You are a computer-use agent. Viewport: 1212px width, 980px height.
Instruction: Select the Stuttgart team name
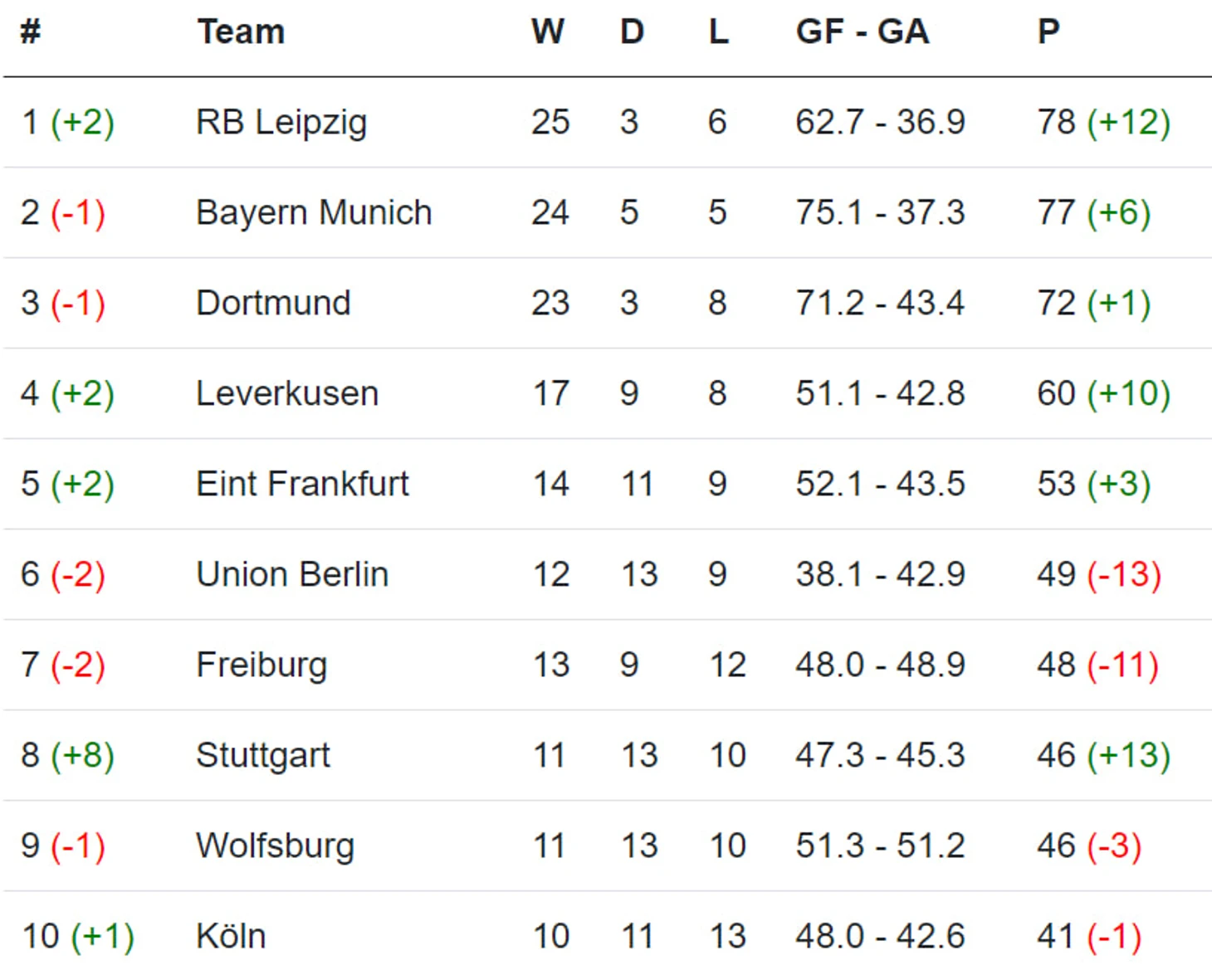[x=263, y=756]
